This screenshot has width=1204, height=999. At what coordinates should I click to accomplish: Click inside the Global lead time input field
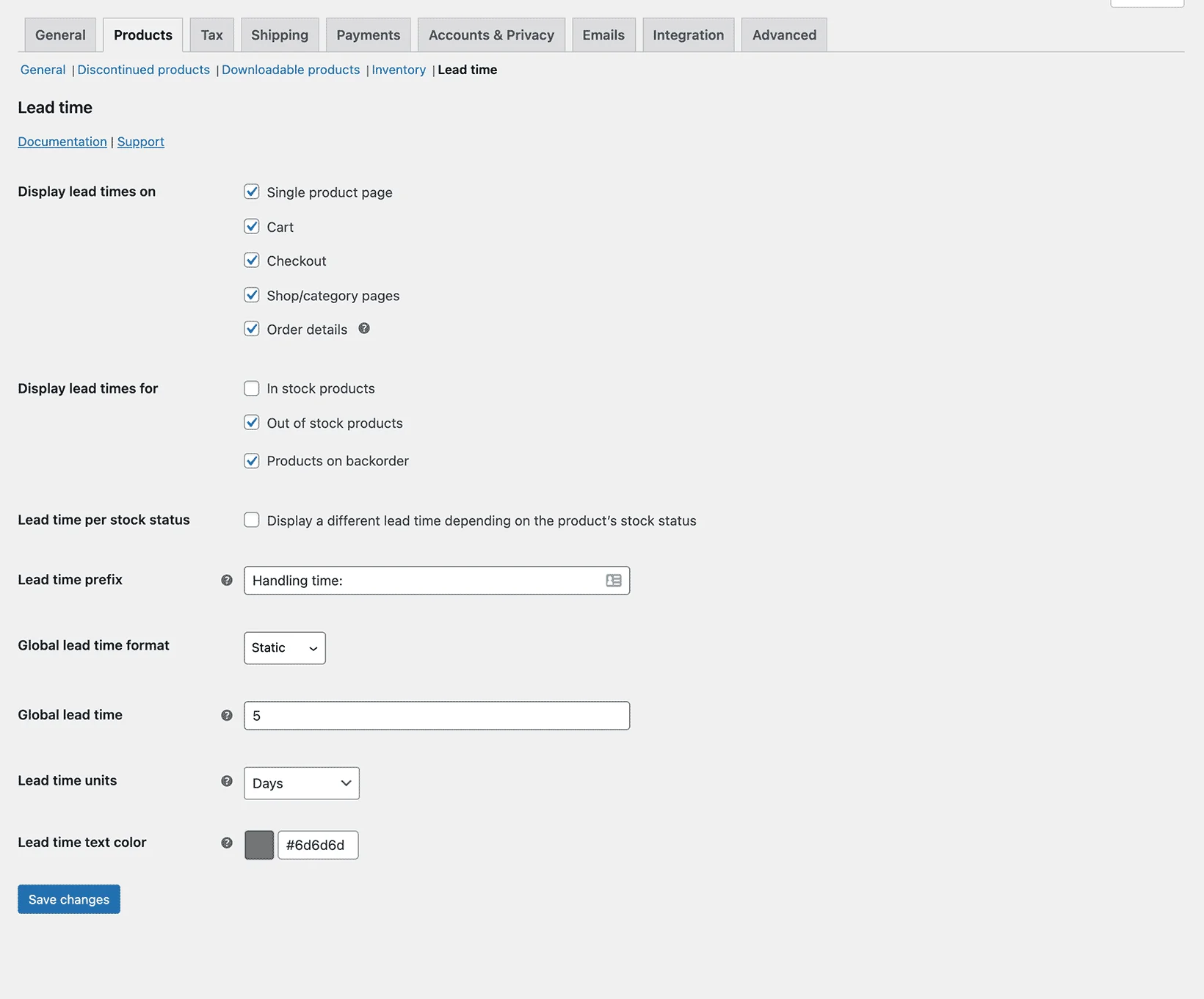point(437,715)
